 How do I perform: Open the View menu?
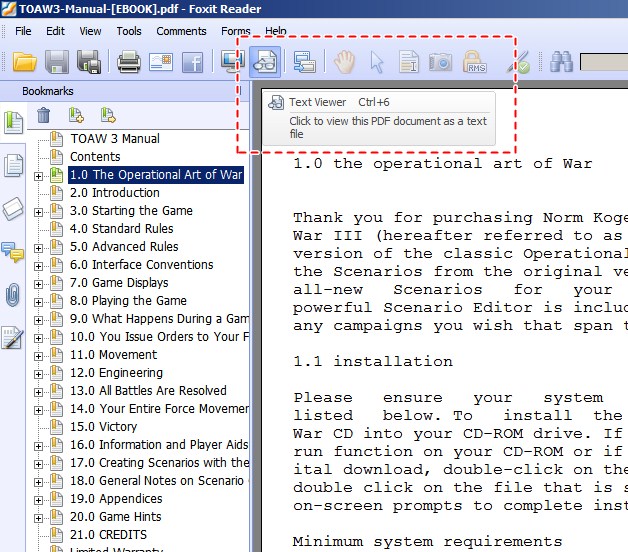[90, 31]
